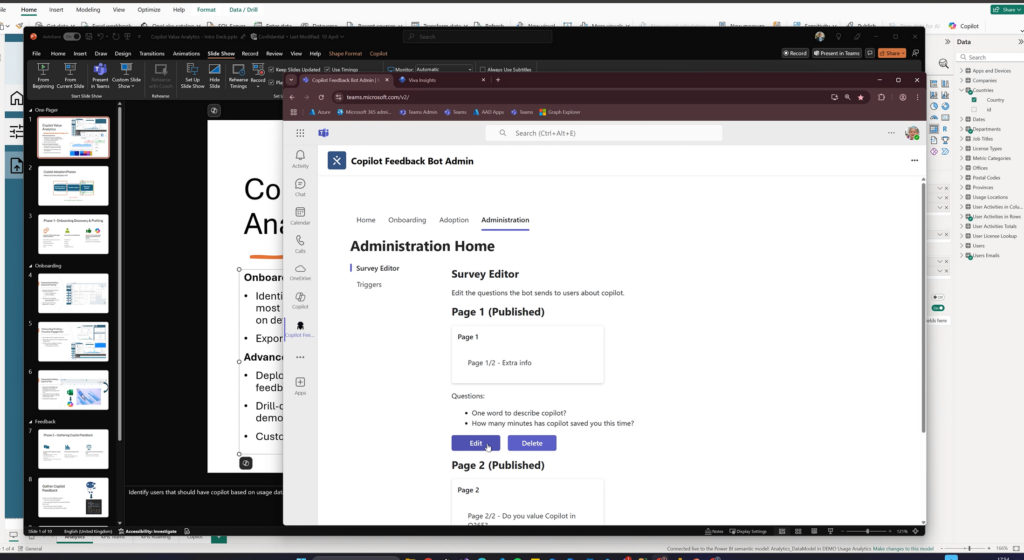Open the Modeling tab in Power BI
The height and width of the screenshot is (560, 1024).
pos(88,10)
